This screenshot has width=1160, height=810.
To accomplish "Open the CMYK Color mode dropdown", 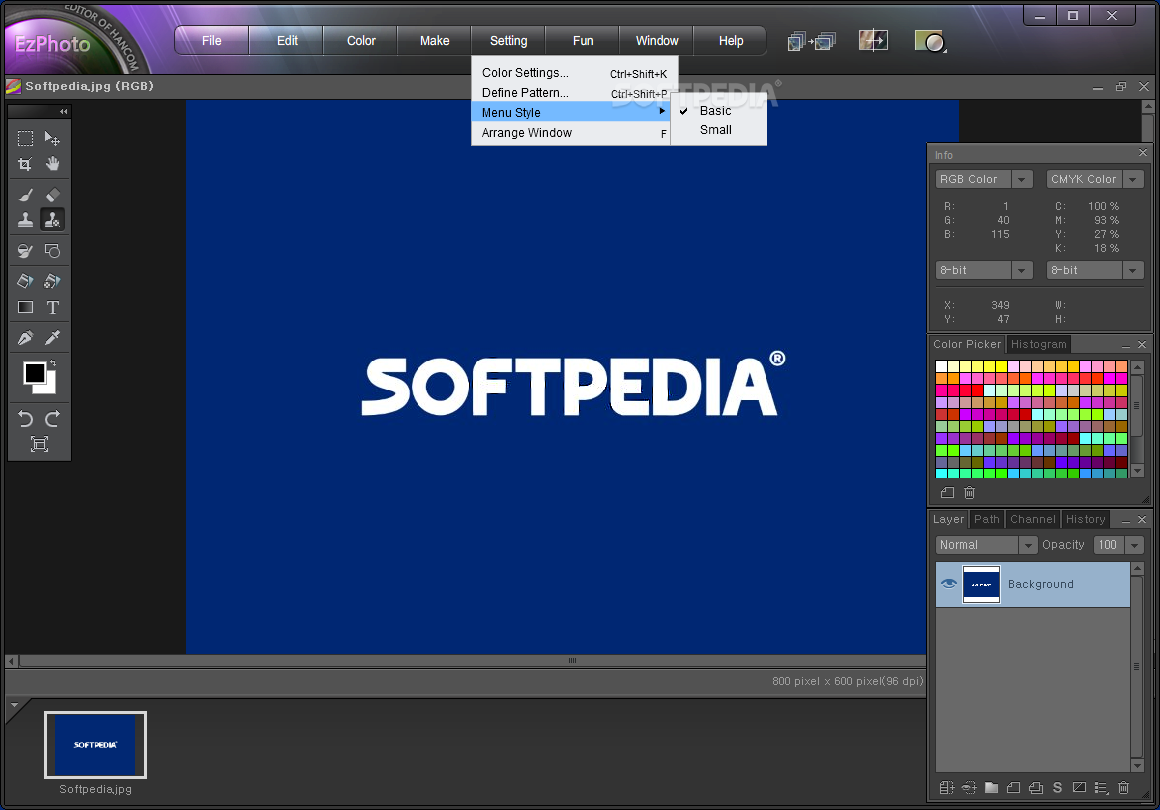I will click(x=1132, y=179).
